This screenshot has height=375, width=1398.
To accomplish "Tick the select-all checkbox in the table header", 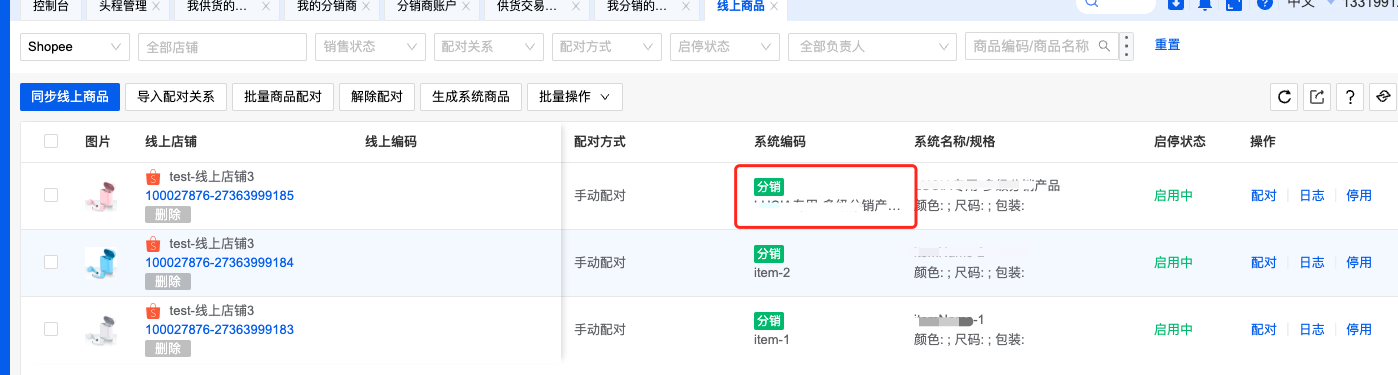I will click(x=51, y=142).
